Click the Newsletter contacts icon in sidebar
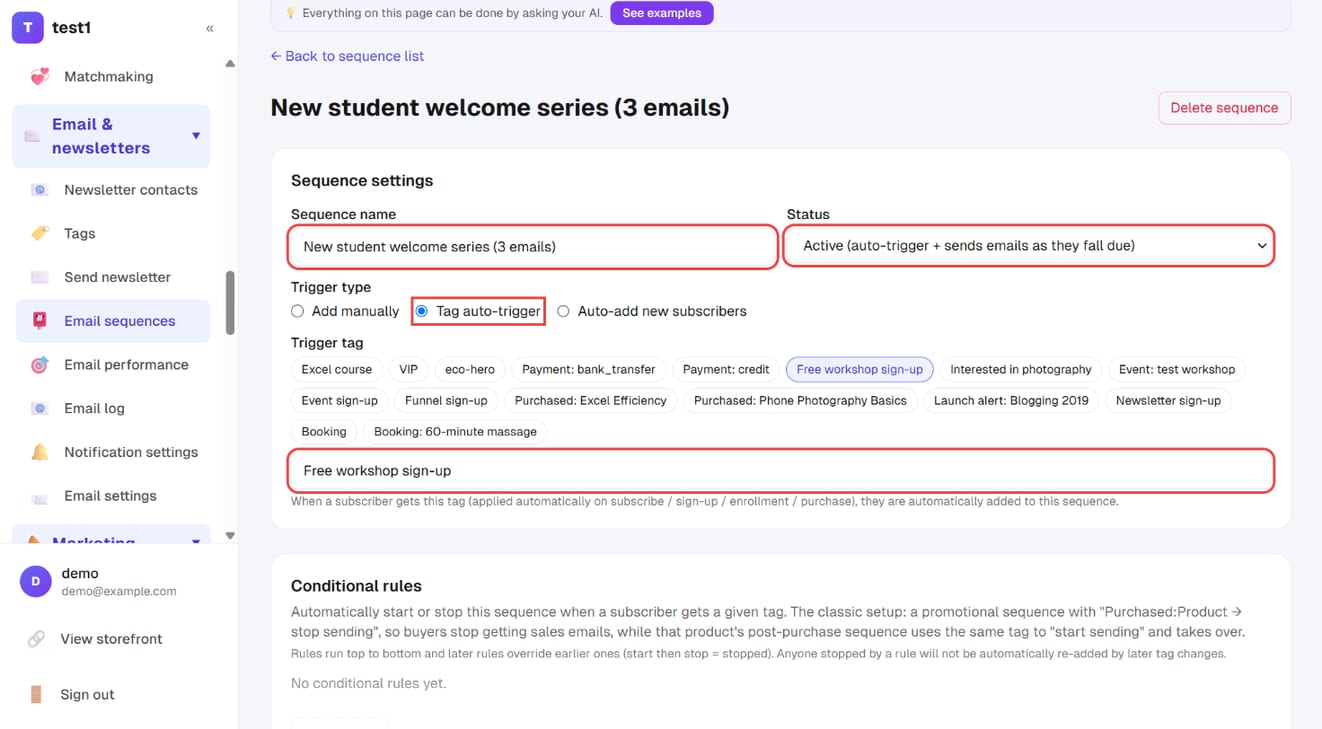1322x729 pixels. pos(40,190)
